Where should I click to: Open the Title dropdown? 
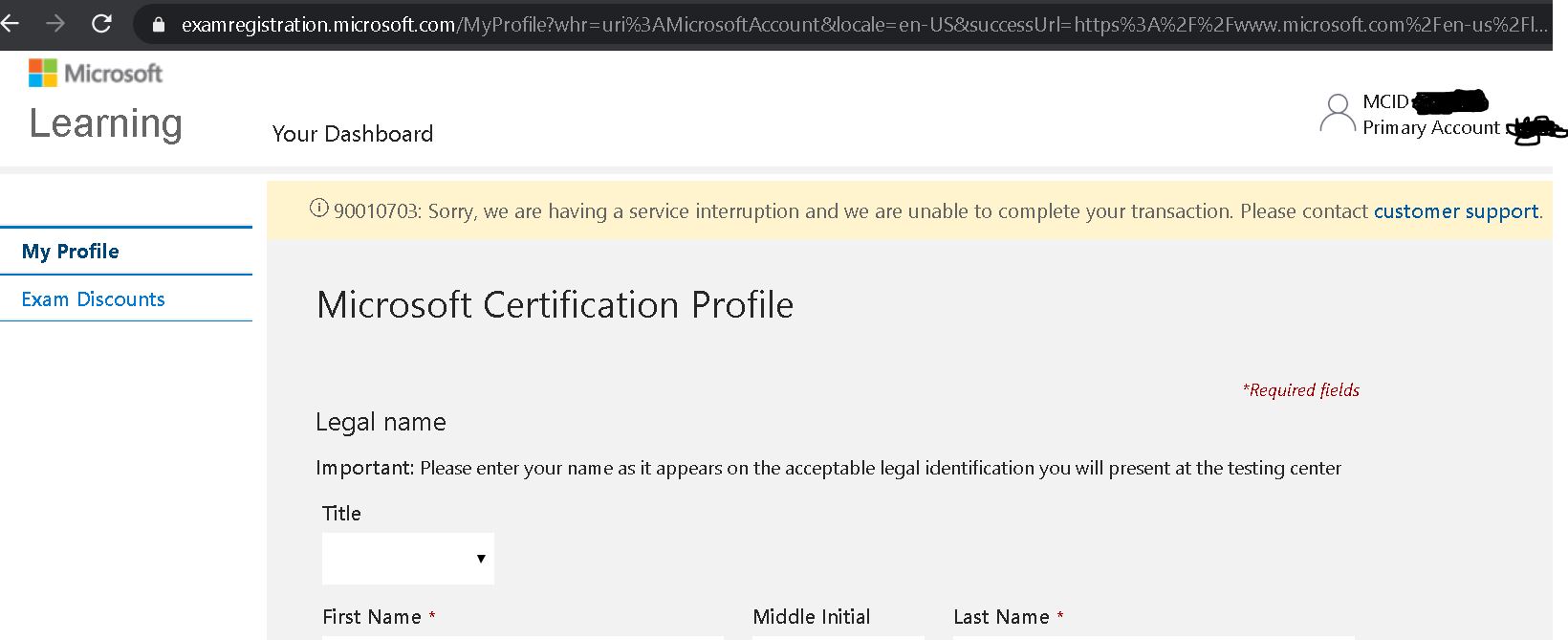(x=408, y=559)
